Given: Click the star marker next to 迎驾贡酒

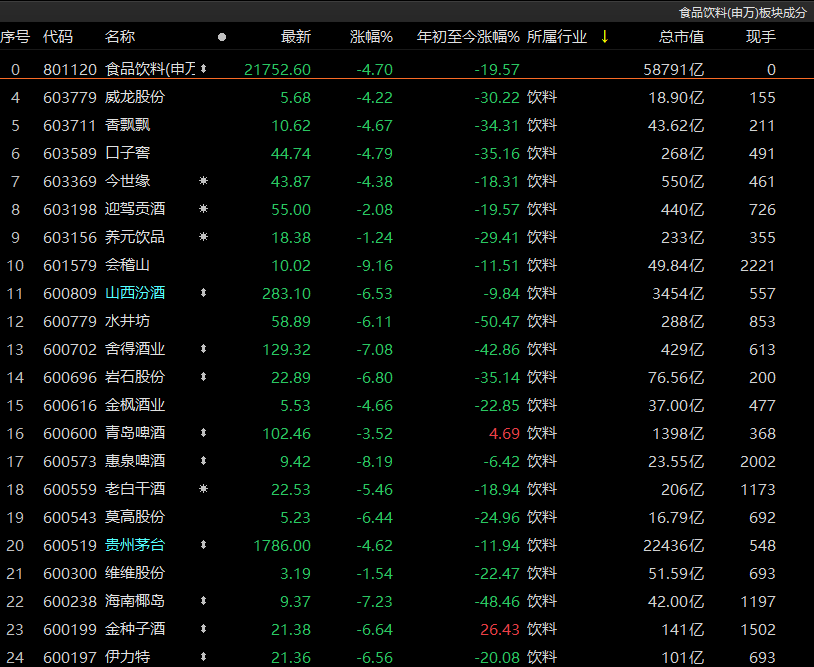Looking at the screenshot, I should [204, 209].
